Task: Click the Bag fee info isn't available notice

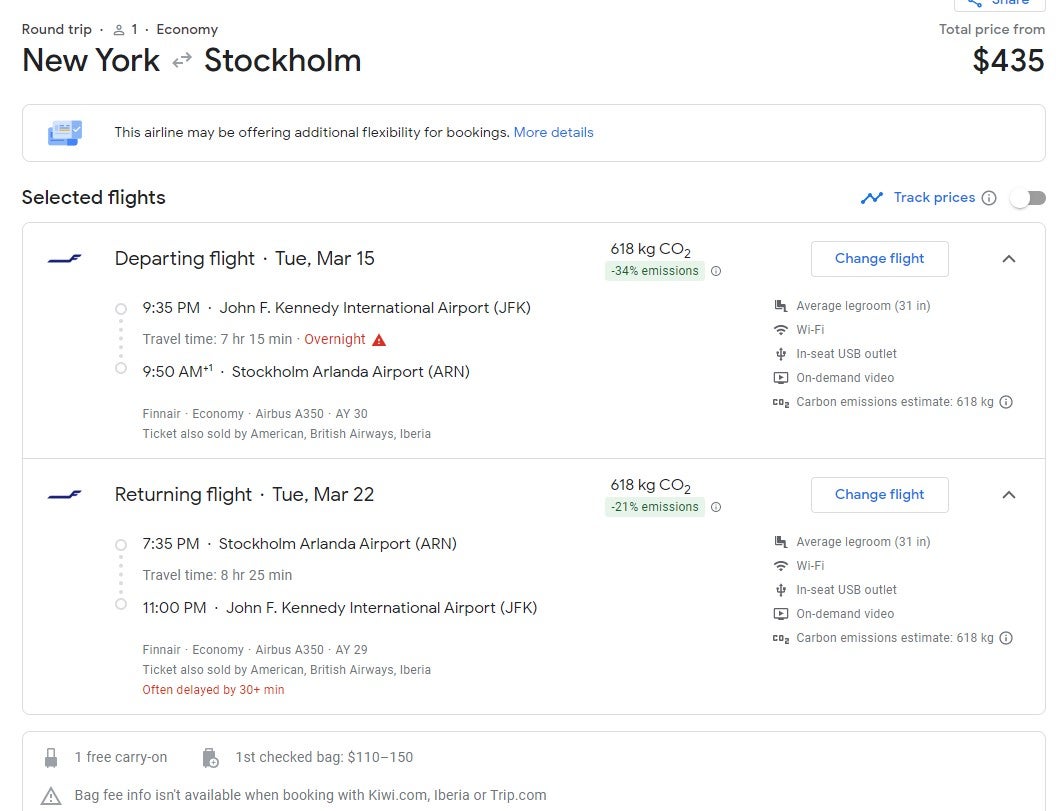Action: pyautogui.click(x=311, y=795)
